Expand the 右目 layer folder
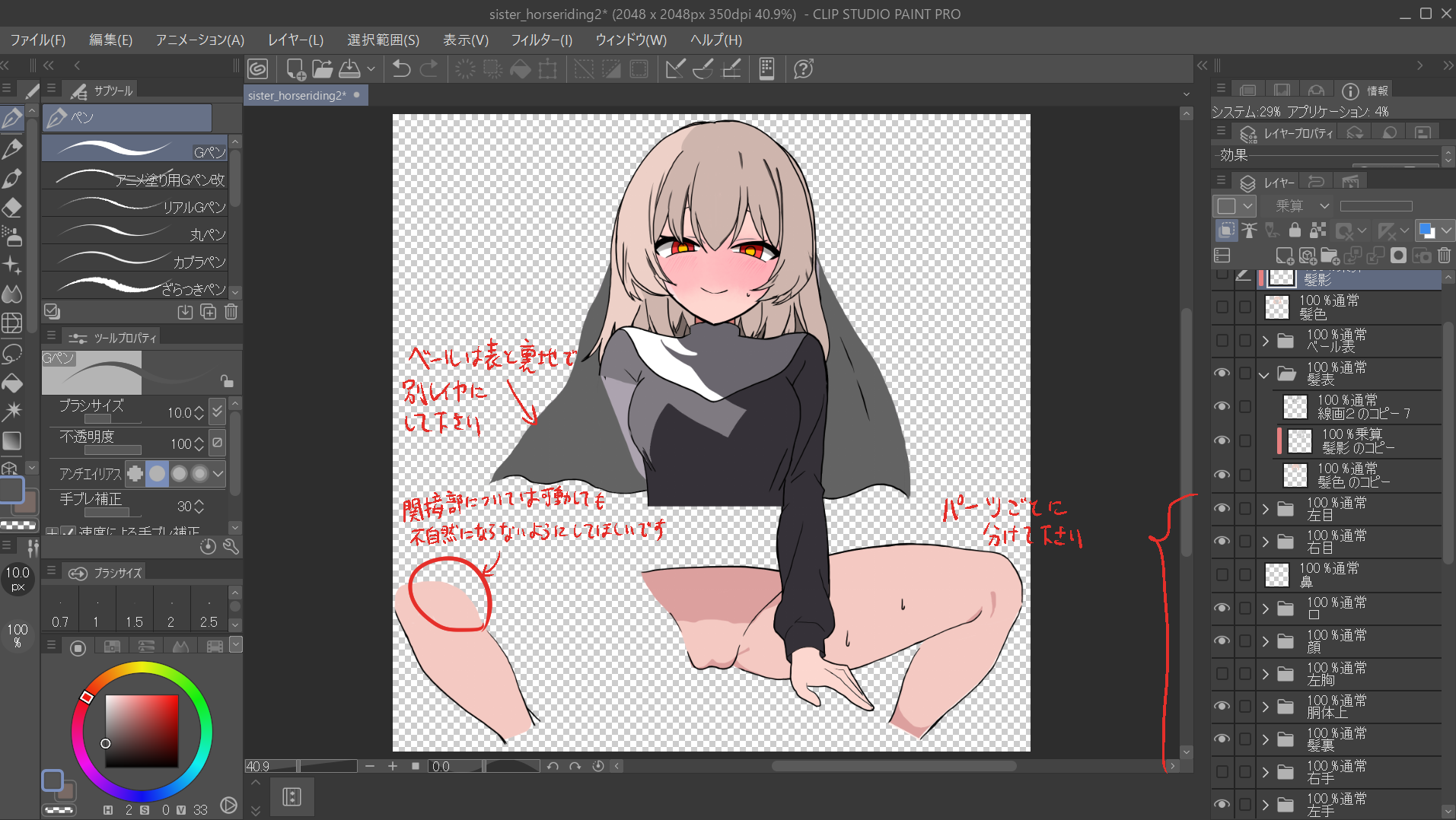This screenshot has height=820, width=1456. pyautogui.click(x=1266, y=542)
